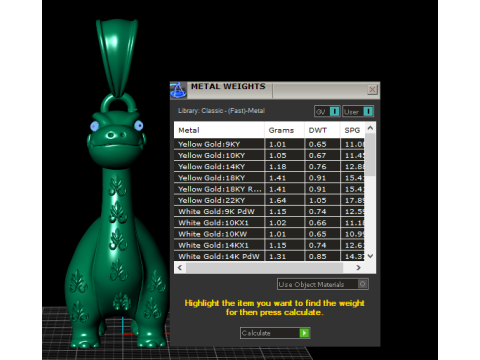Click the horizontal scroll right arrow

[x=358, y=267]
